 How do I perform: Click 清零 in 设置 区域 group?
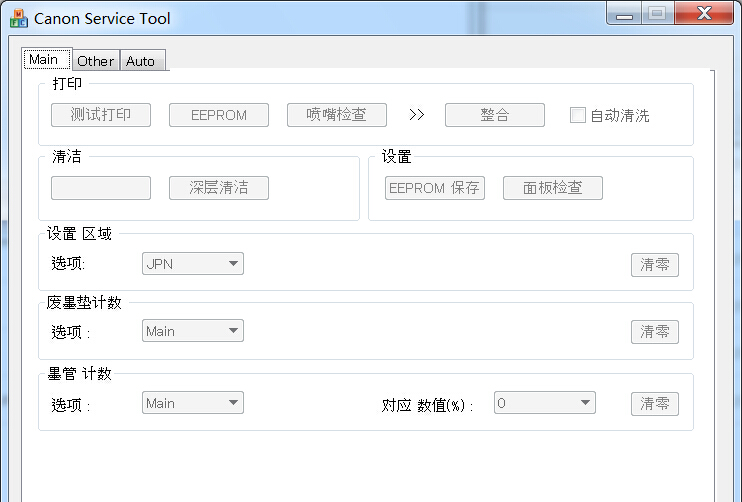click(x=654, y=264)
